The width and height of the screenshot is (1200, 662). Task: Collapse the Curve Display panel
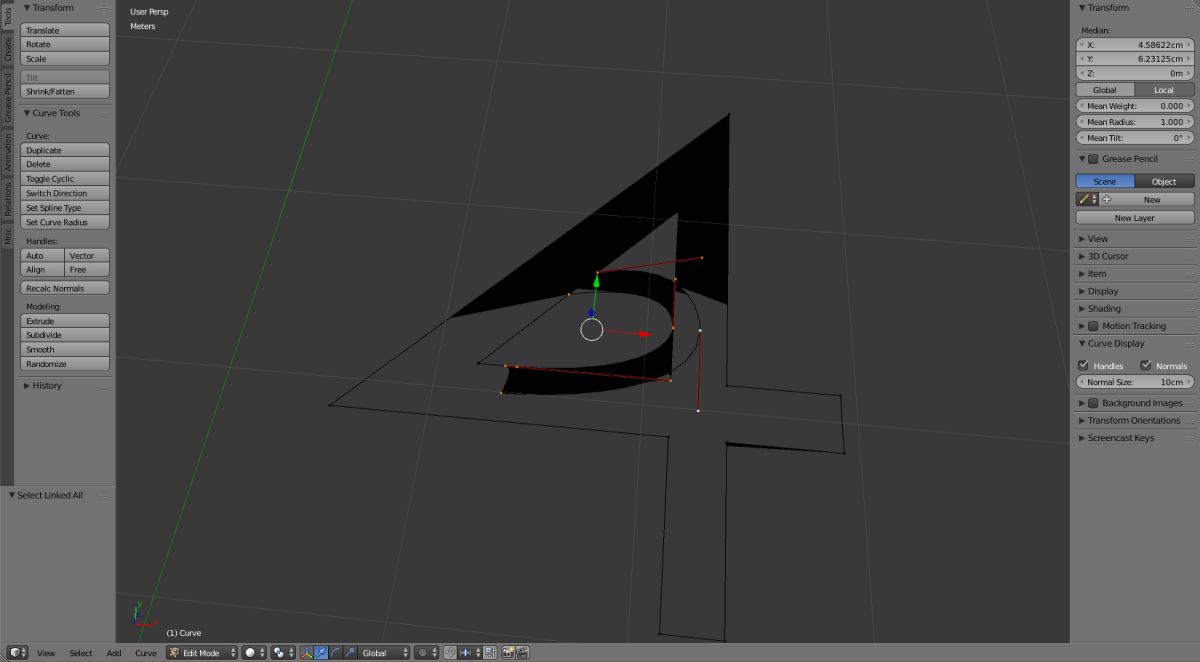(1116, 343)
